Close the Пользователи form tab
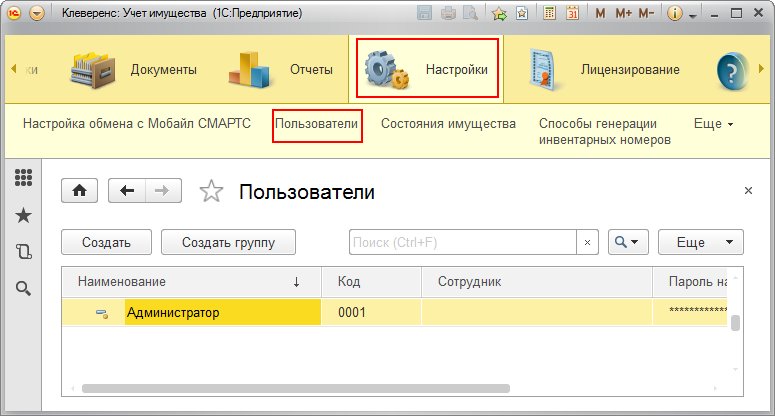775x416 pixels. (748, 191)
